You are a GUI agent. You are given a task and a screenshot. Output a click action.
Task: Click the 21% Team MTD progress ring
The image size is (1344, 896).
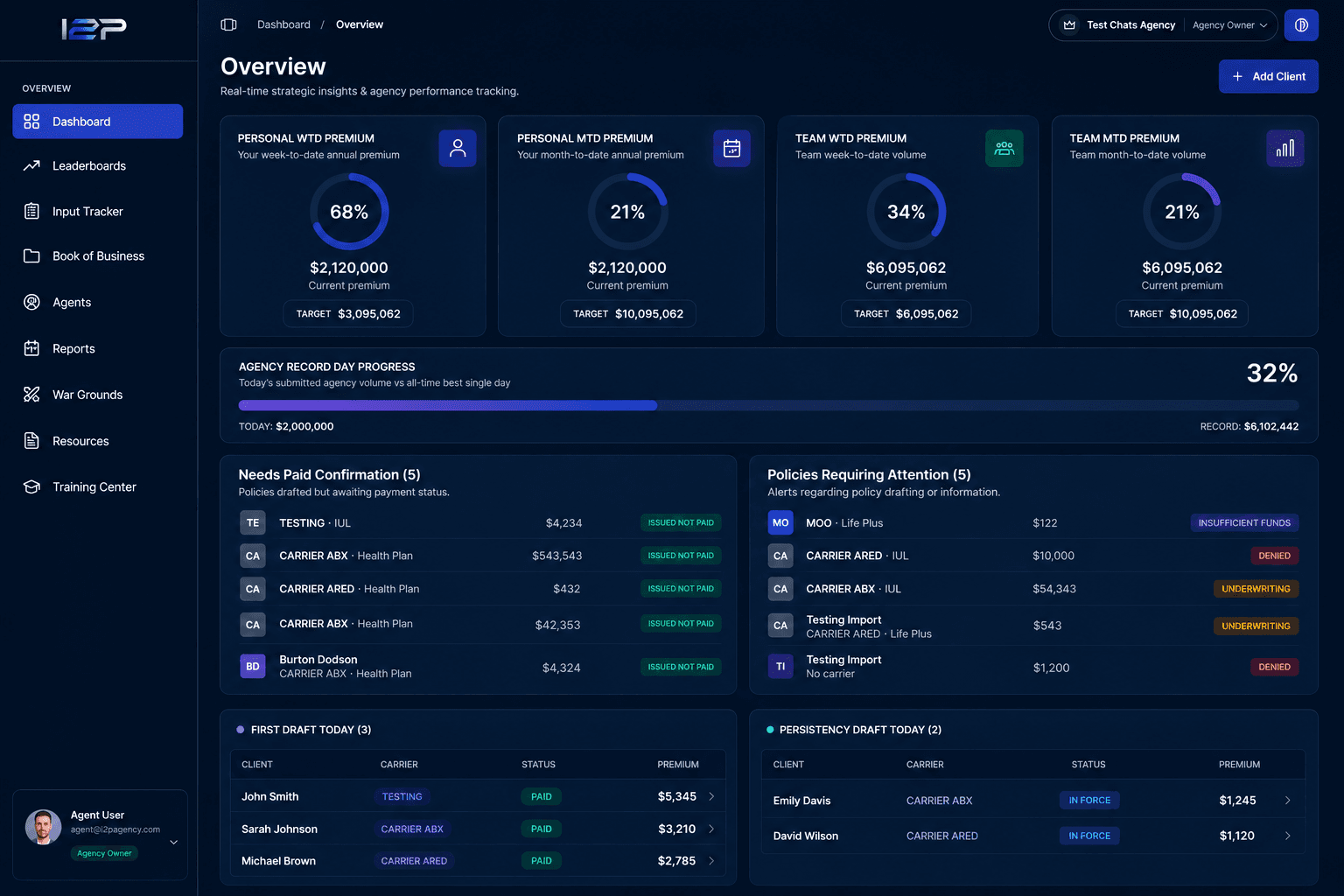tap(1182, 212)
